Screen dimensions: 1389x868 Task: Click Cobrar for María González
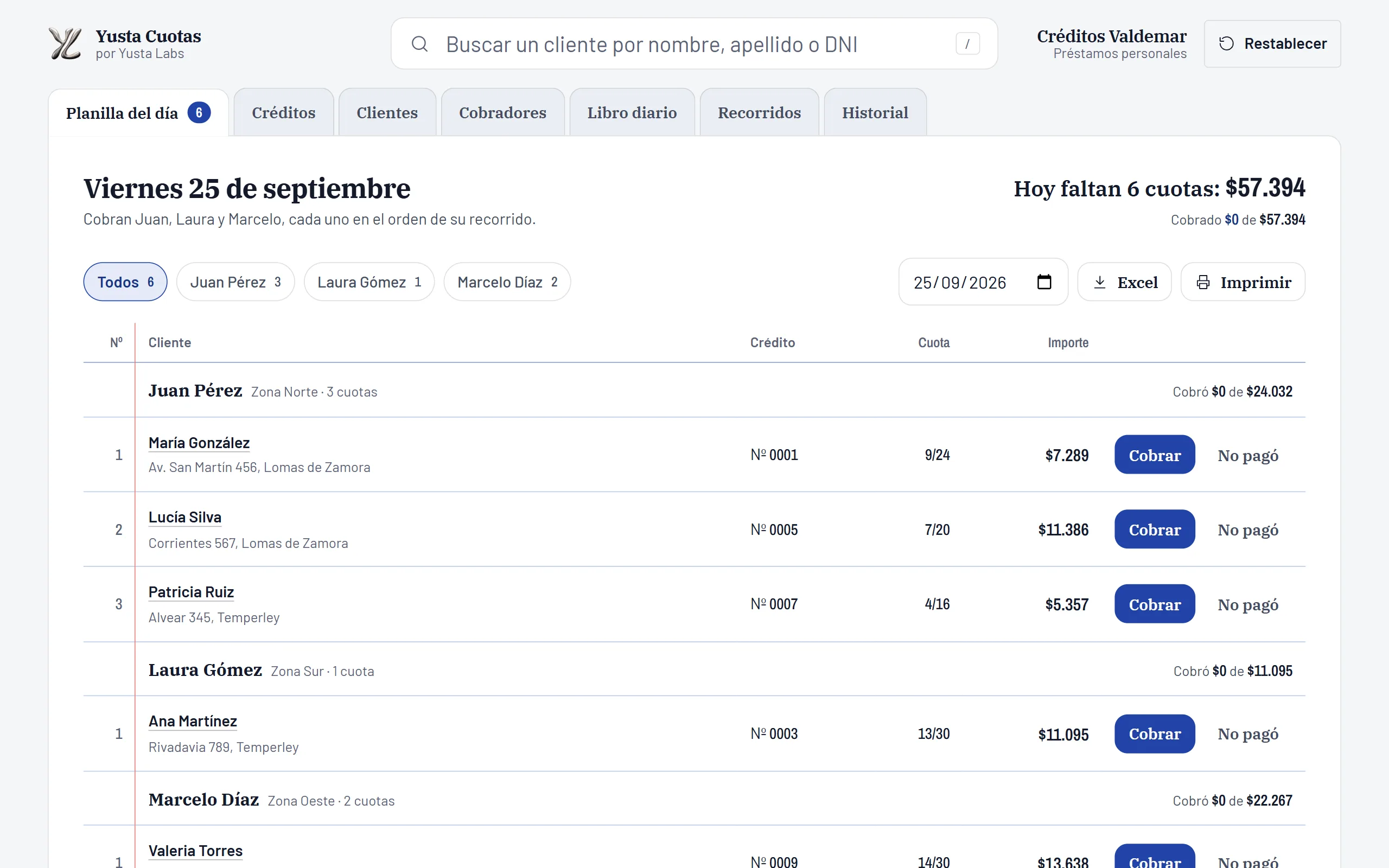1155,455
